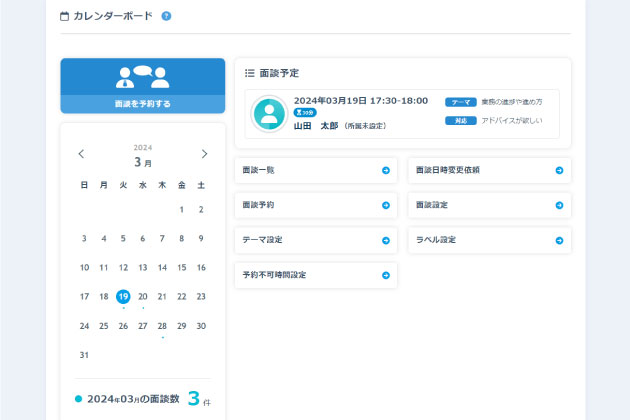Click the 対応 label tag
Screen dimensions: 630x420
point(460,121)
